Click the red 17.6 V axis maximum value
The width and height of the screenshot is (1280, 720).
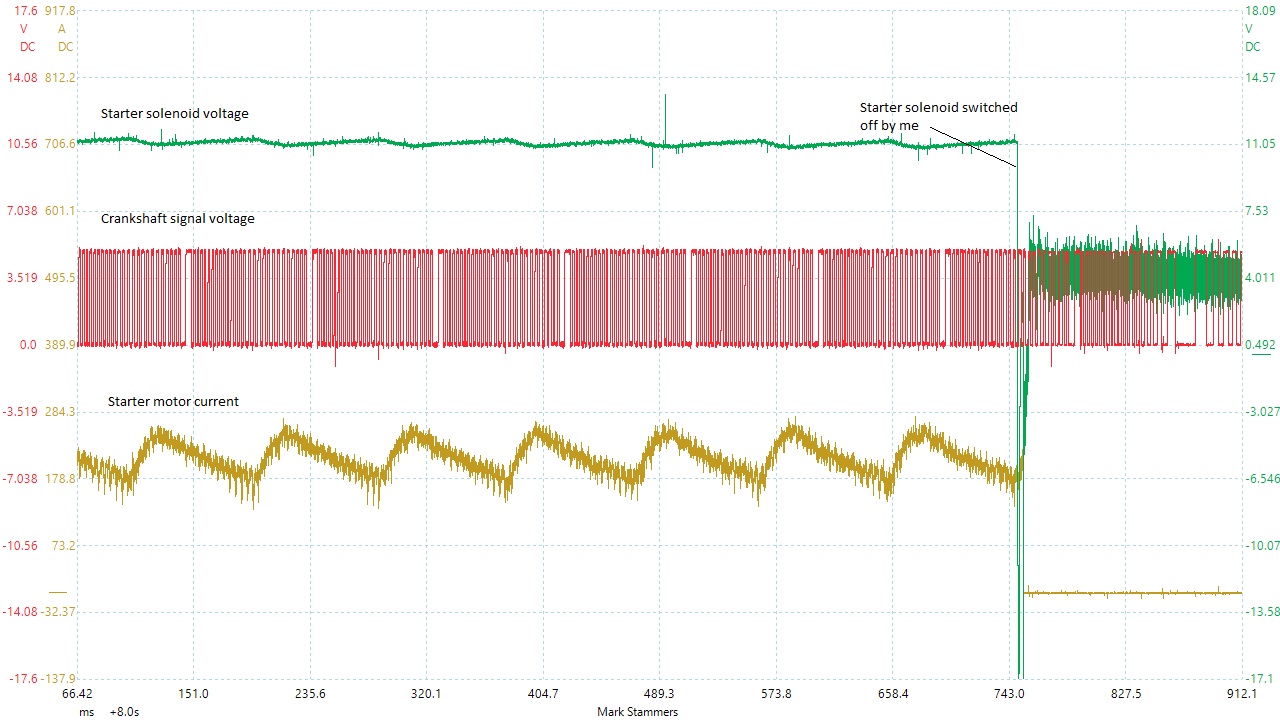25,11
